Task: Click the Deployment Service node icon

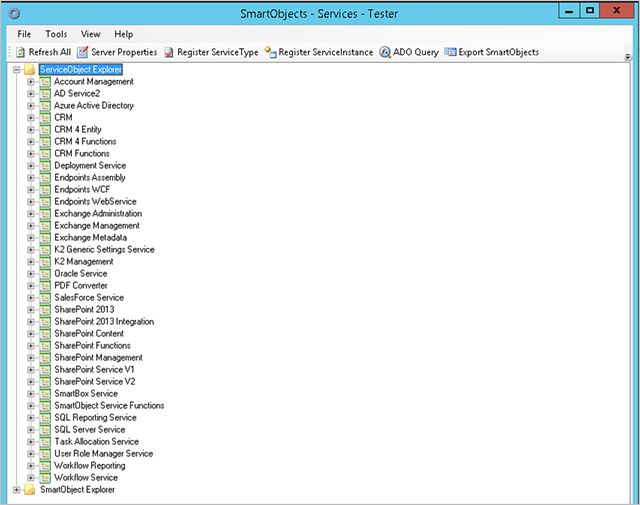Action: (x=45, y=166)
